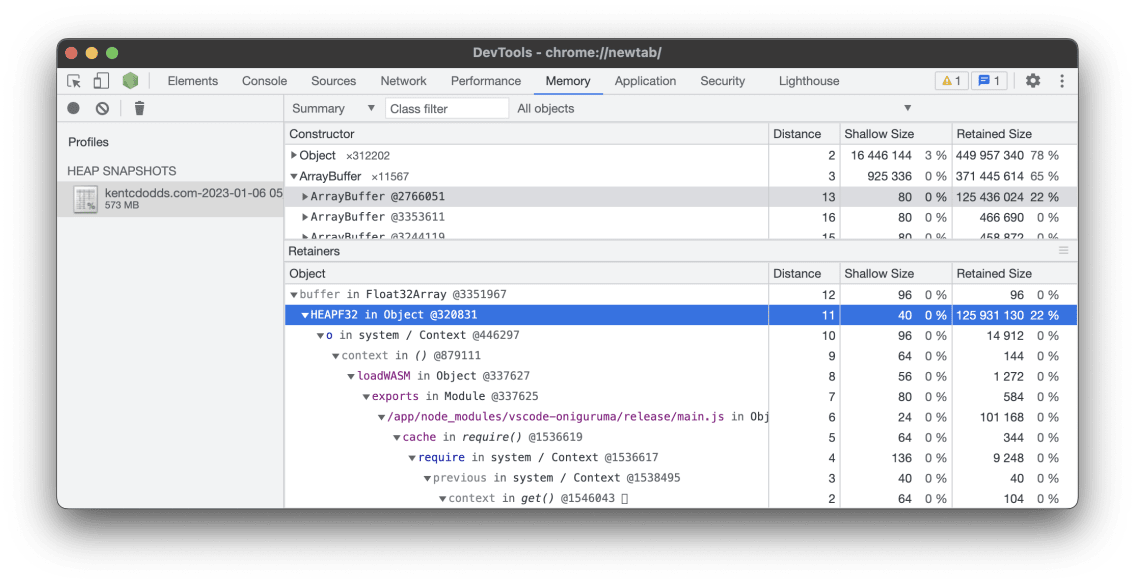This screenshot has width=1135, height=584.
Task: Open the Application tab
Action: [645, 81]
